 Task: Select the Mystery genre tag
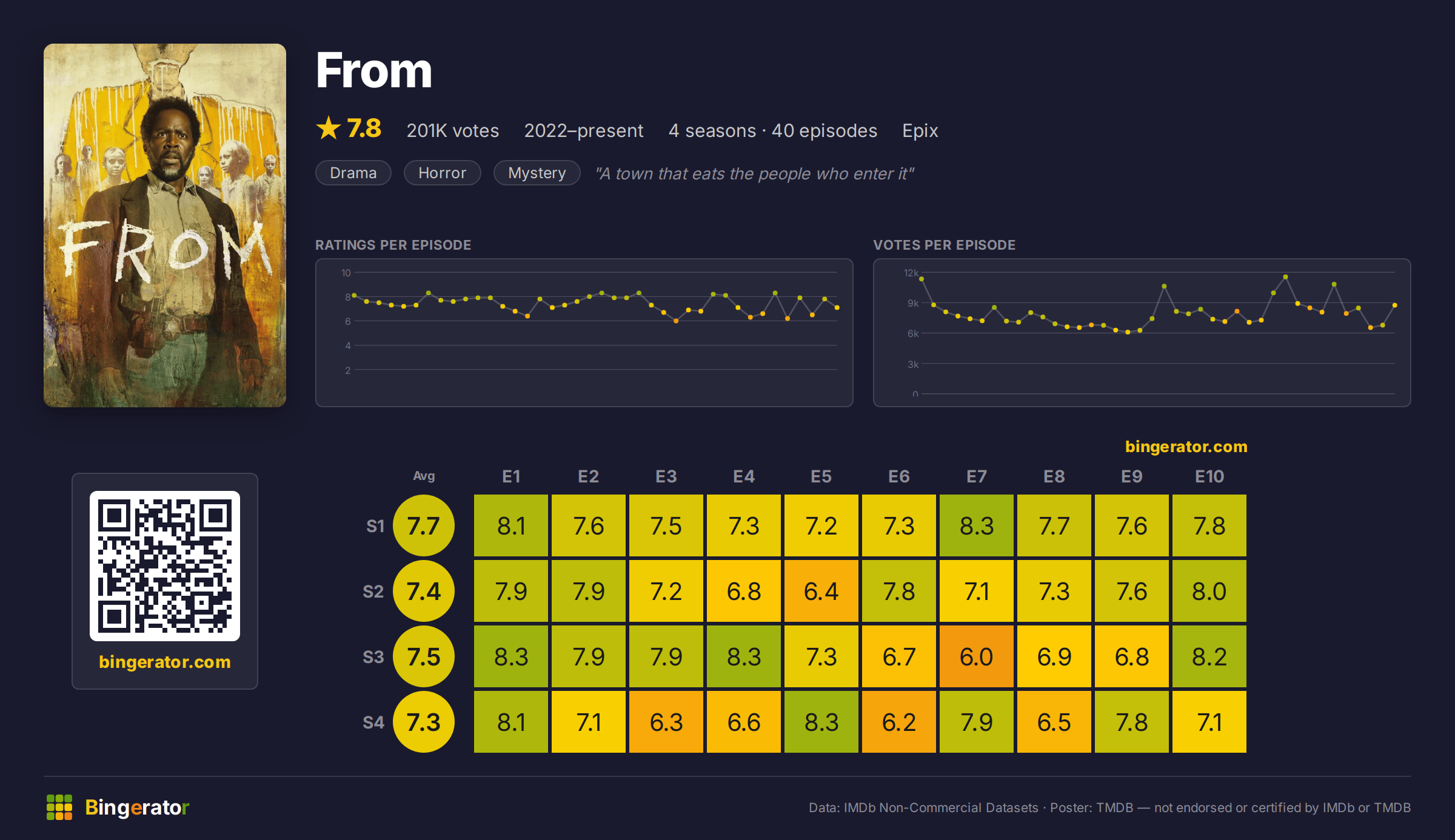(537, 173)
